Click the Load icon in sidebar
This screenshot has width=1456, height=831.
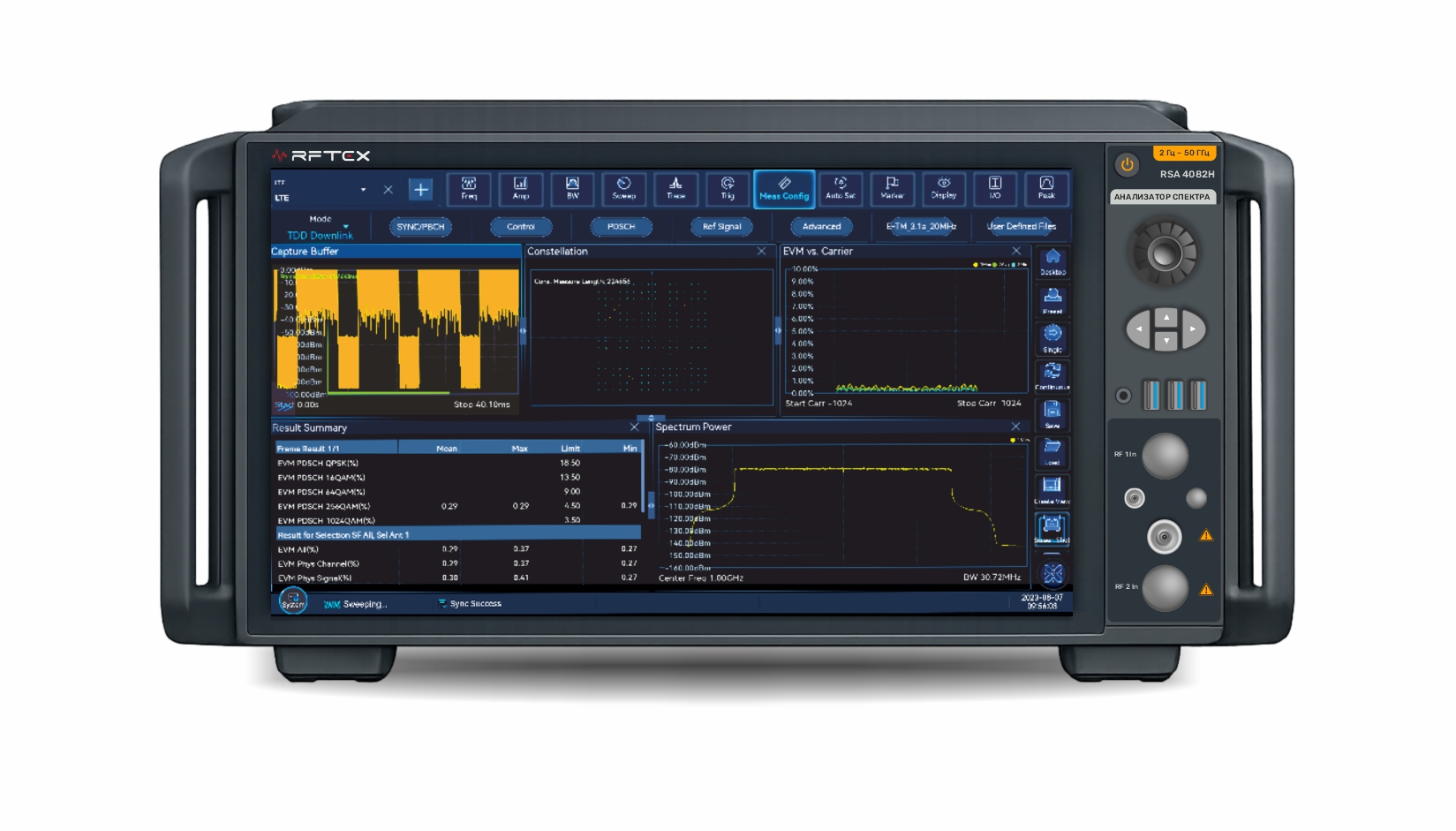click(1052, 453)
